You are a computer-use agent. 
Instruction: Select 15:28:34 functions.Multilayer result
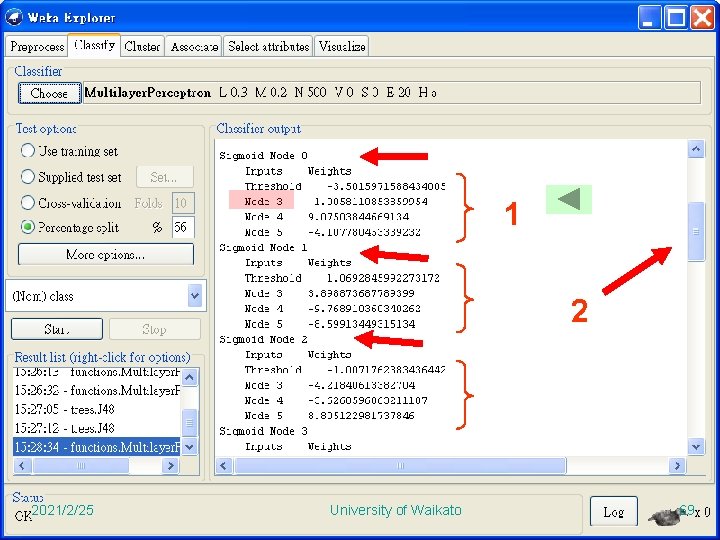coord(97,447)
